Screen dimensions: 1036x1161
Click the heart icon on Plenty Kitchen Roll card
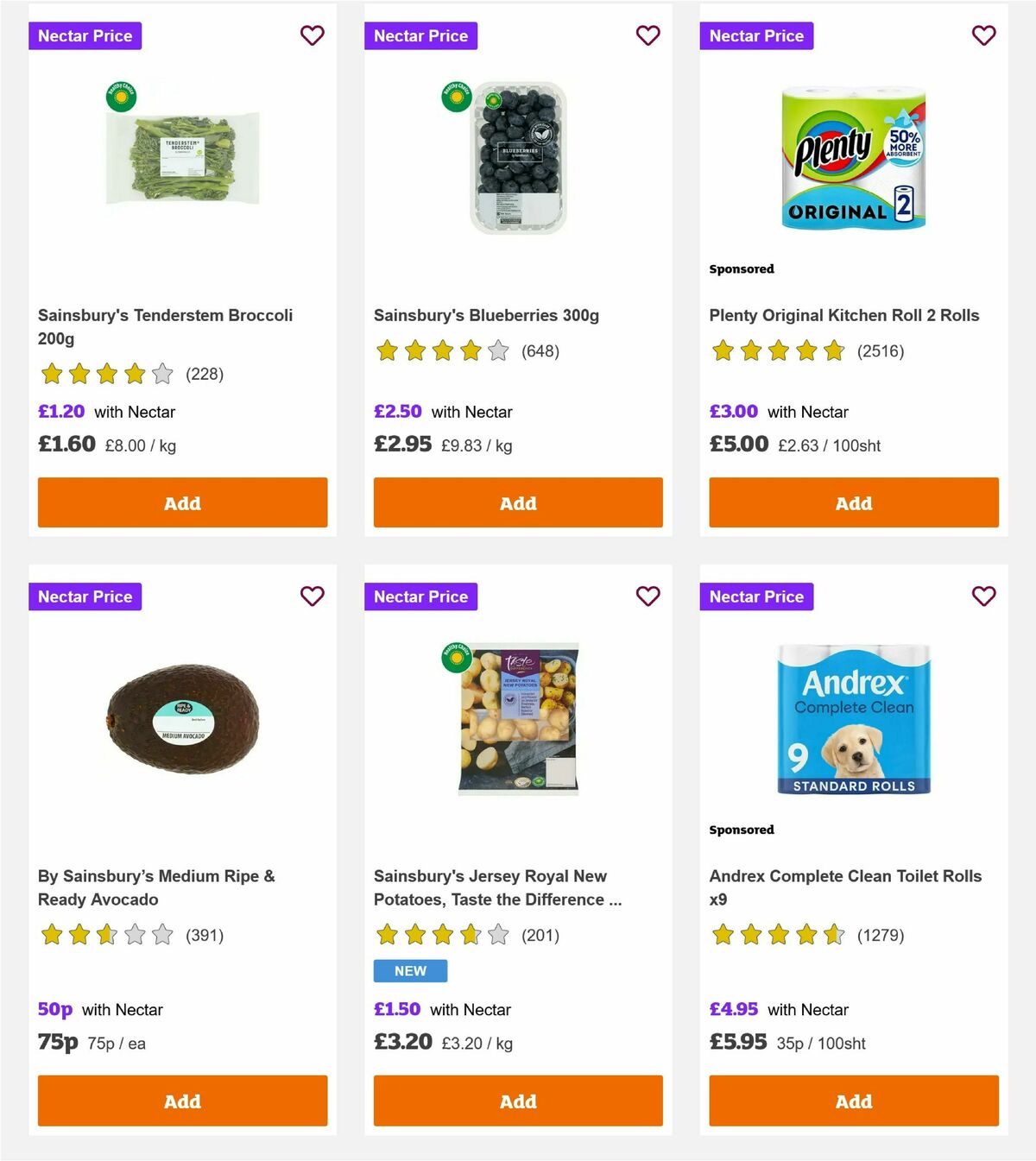point(983,35)
